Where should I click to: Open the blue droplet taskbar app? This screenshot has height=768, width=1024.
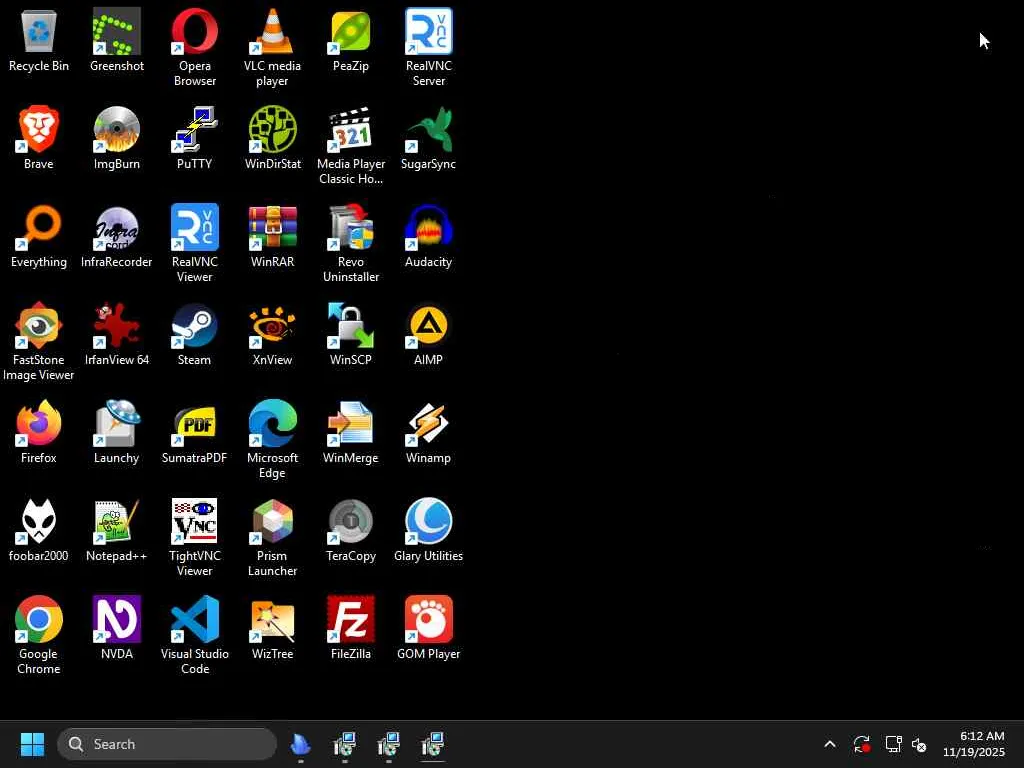[x=300, y=744]
